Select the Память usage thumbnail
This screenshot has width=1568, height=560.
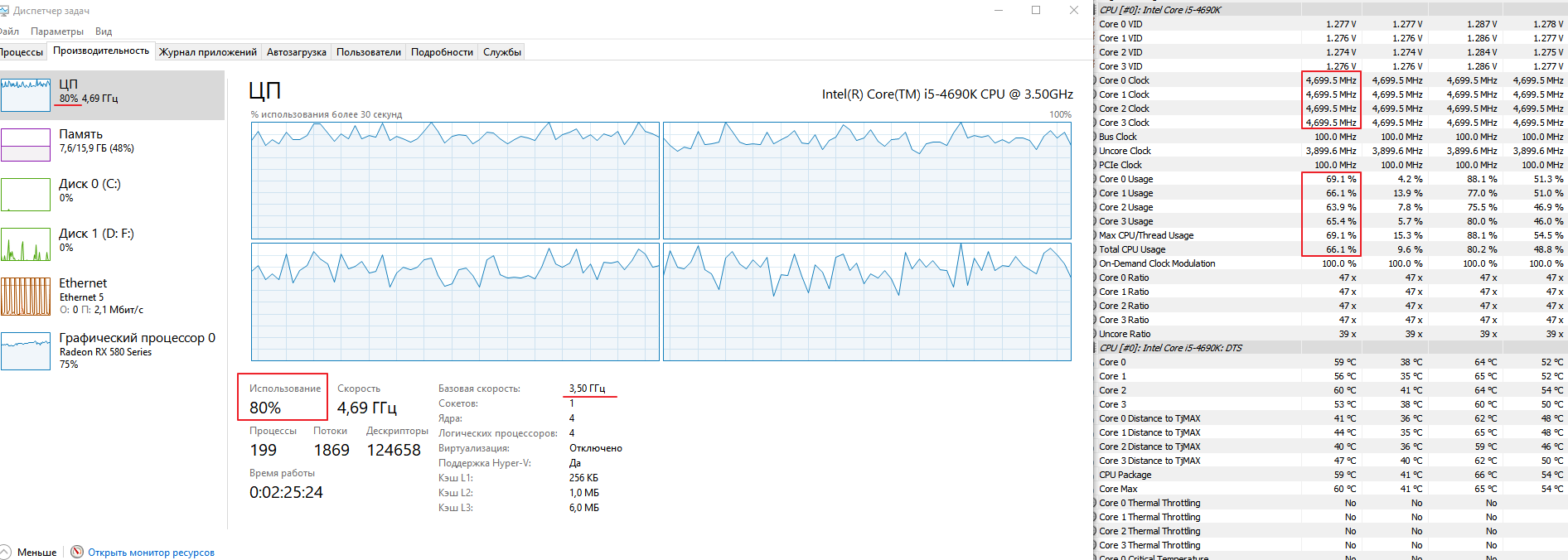[x=26, y=145]
